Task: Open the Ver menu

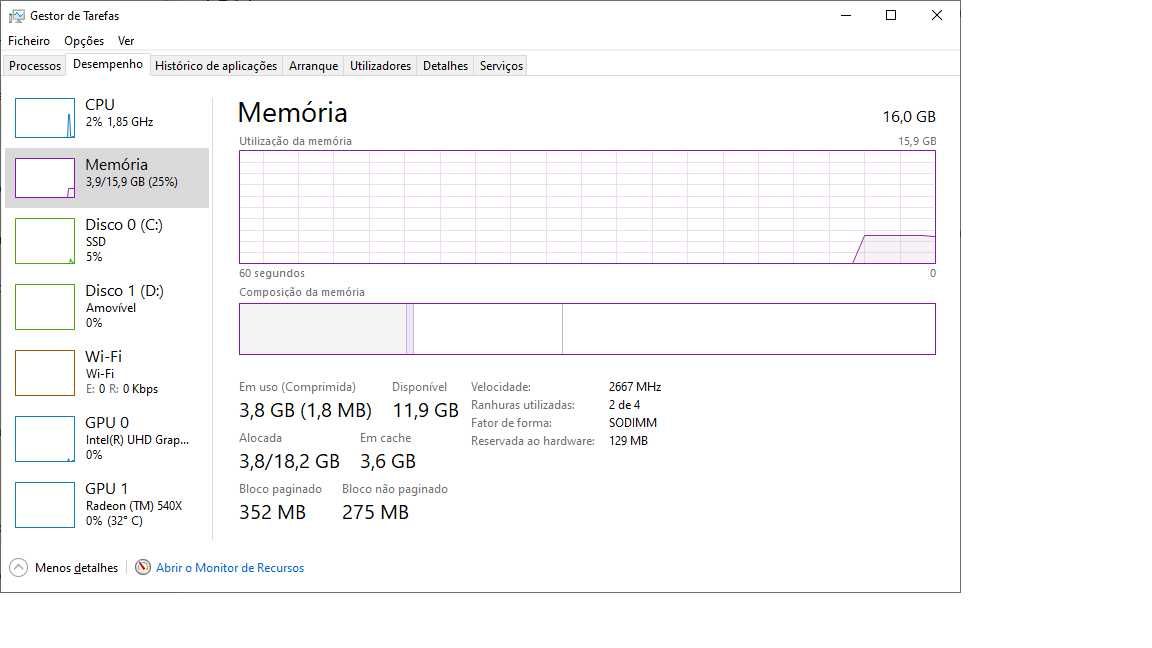Action: tap(126, 41)
